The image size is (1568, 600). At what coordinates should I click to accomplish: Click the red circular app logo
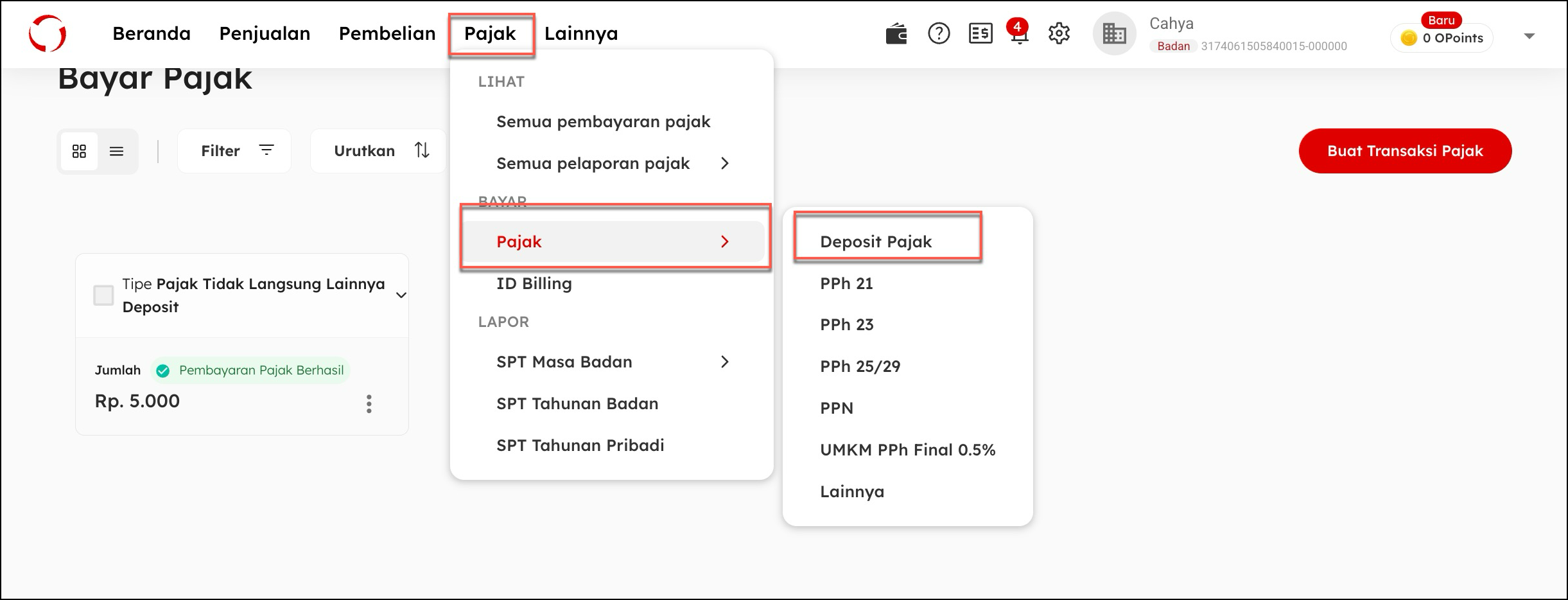(x=48, y=33)
